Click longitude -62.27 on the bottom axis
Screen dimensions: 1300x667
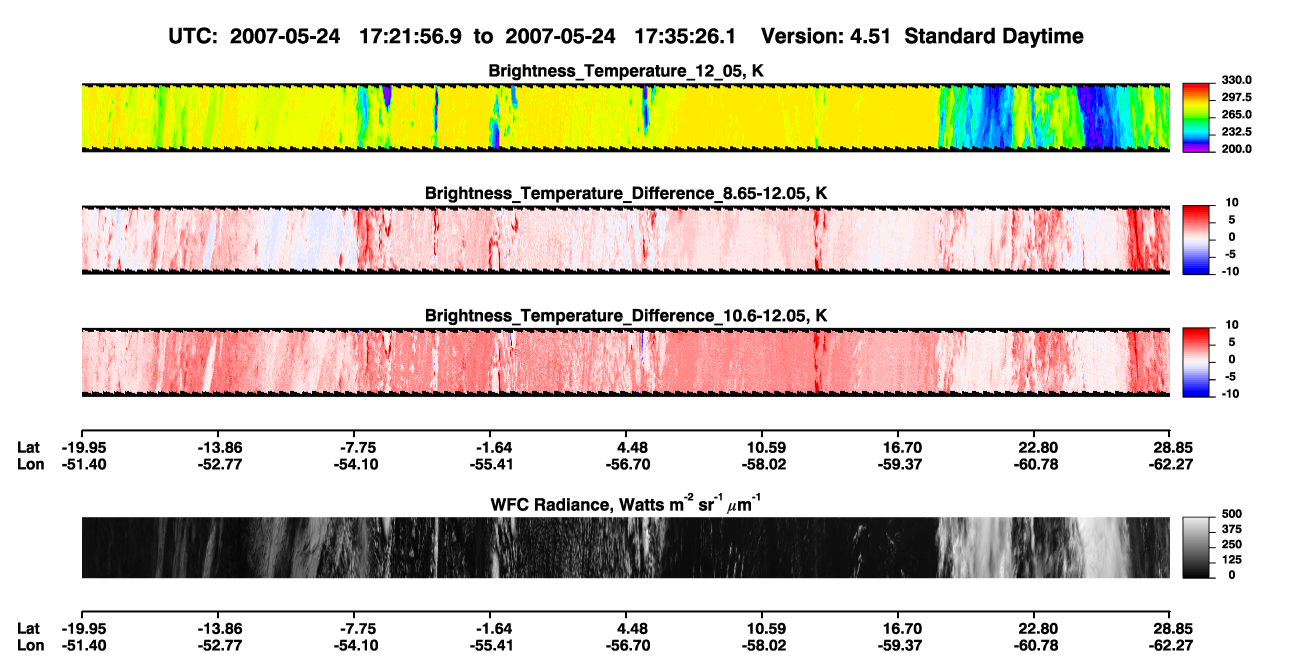[x=1171, y=645]
